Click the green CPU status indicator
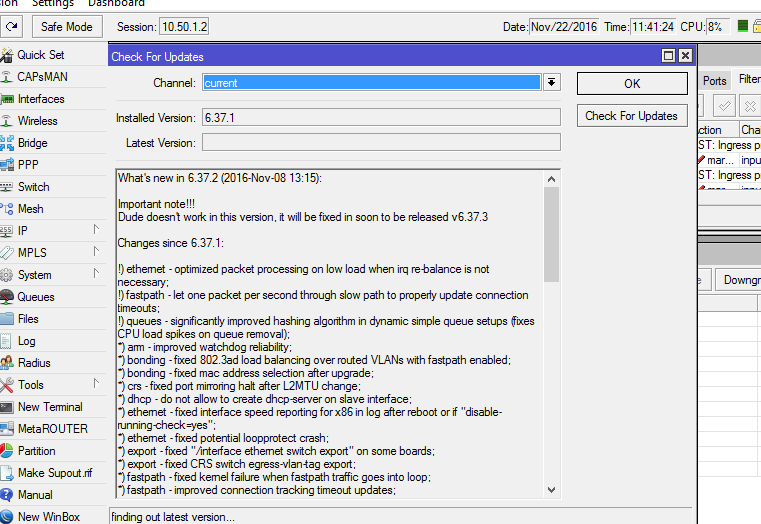Viewport: 761px width, 524px height. tap(742, 26)
